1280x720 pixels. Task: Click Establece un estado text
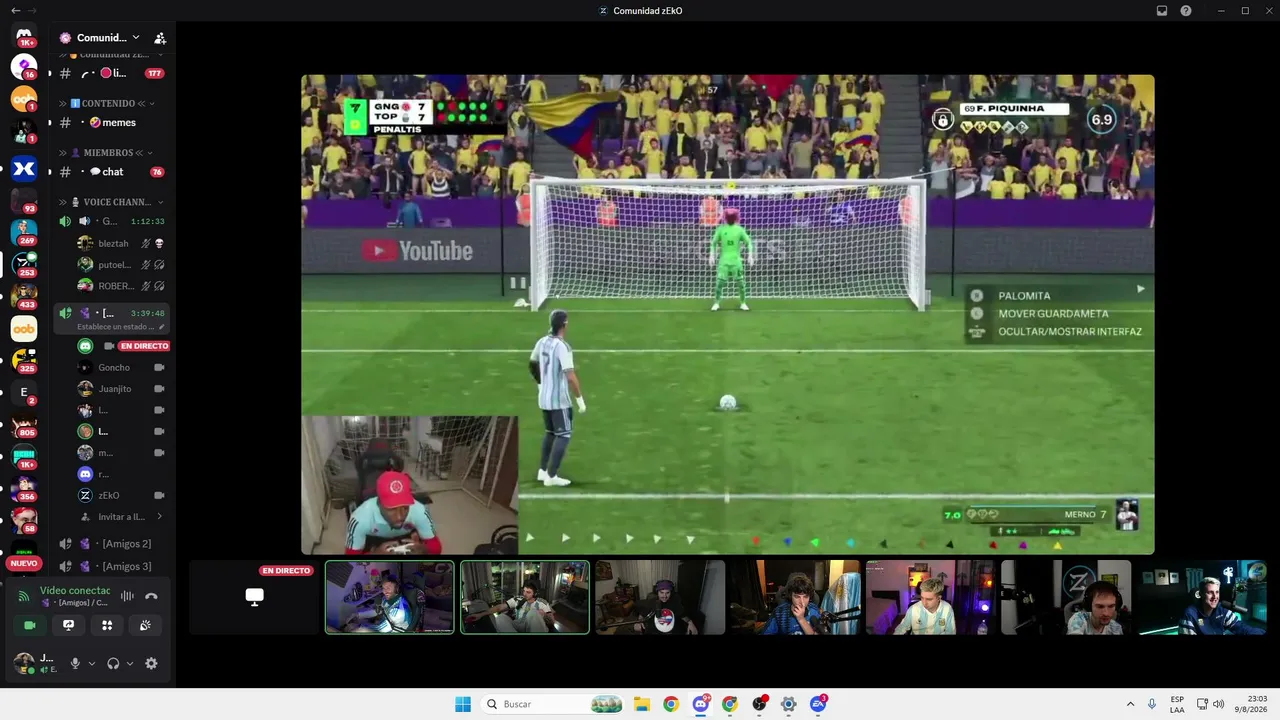[x=116, y=327]
